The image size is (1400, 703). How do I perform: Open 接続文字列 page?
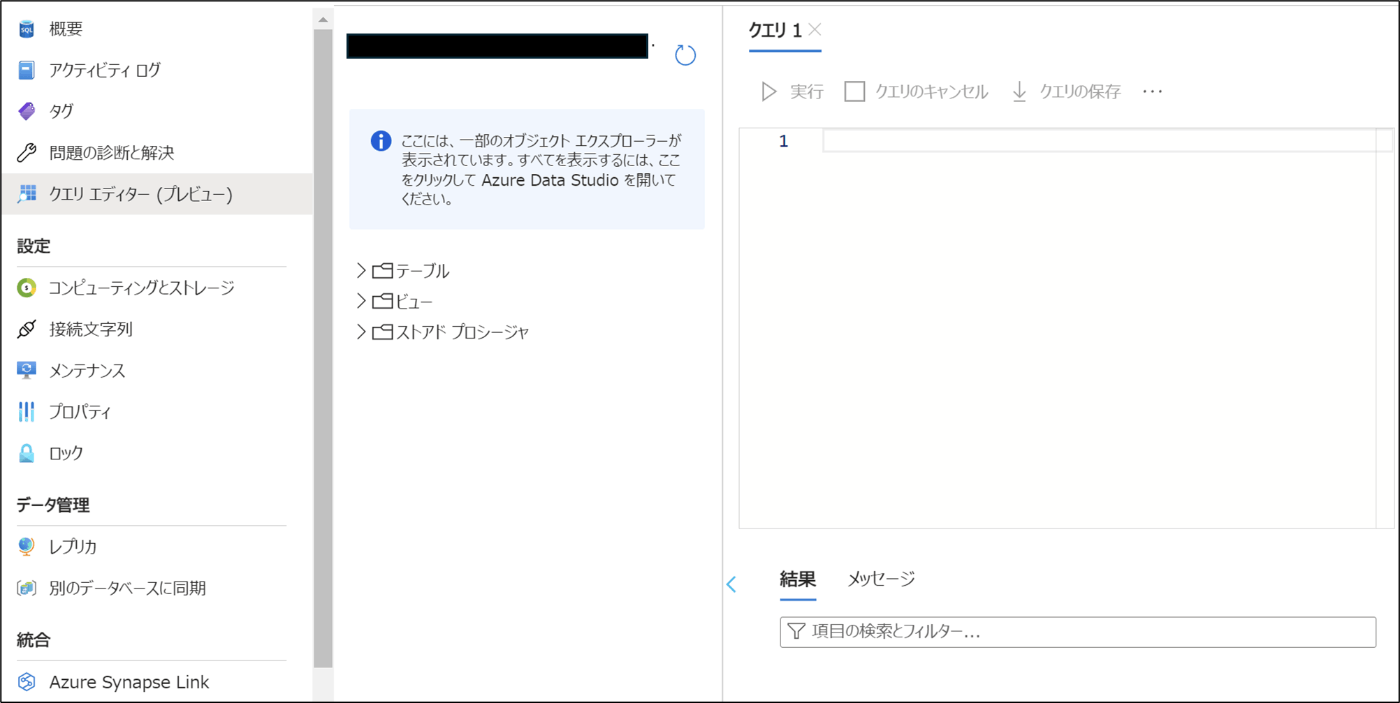pos(91,329)
